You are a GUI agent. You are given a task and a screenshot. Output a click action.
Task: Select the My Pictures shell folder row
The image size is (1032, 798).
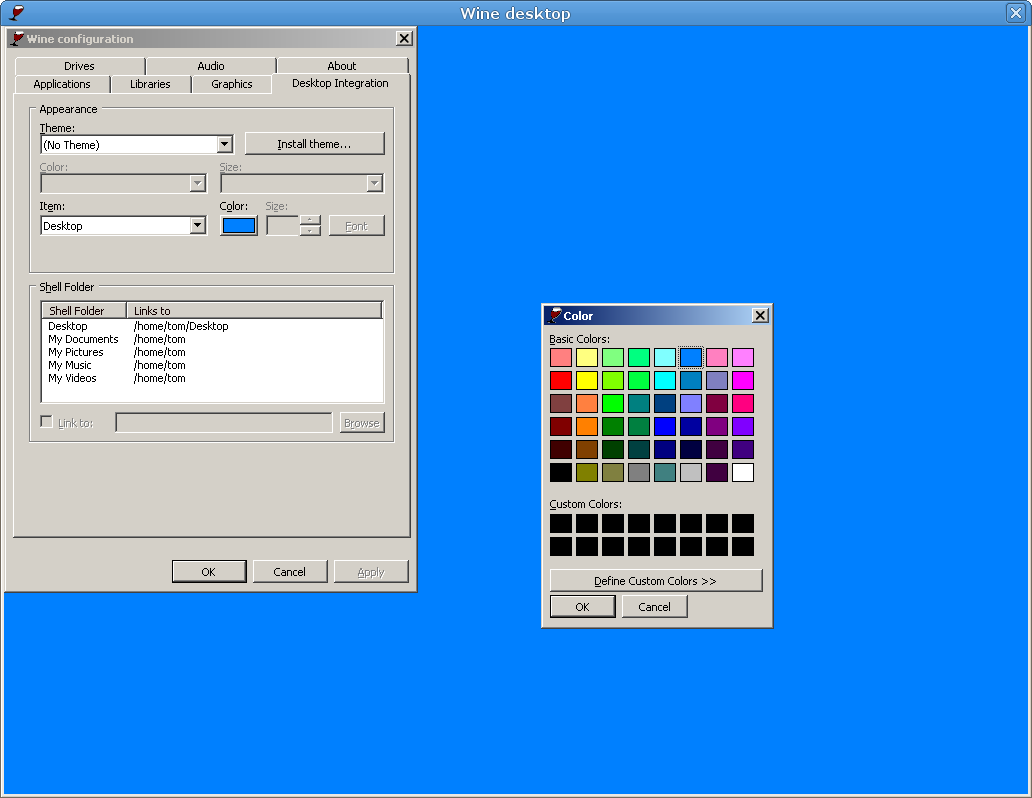(212, 352)
